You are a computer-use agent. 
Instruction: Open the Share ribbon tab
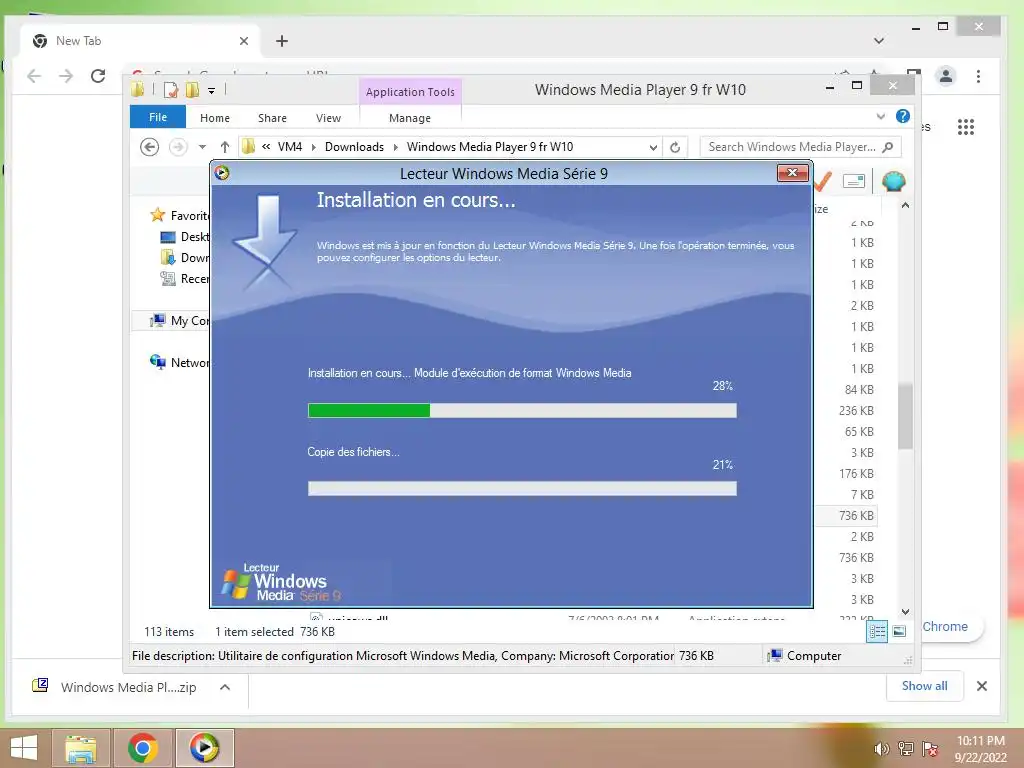tap(272, 118)
